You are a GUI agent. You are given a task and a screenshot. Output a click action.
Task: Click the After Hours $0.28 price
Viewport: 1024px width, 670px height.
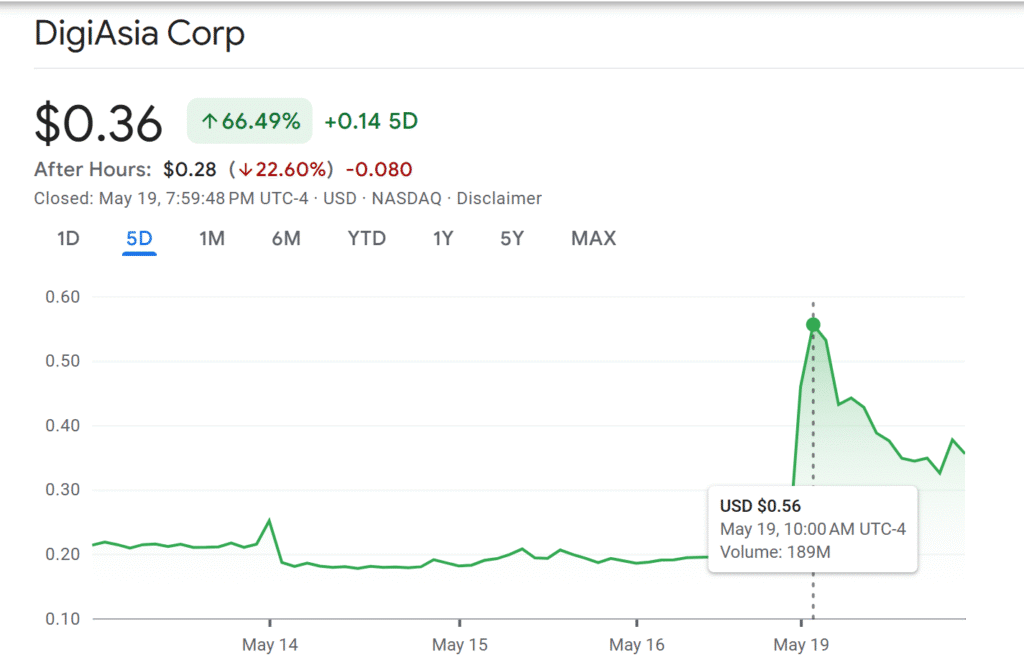[189, 170]
